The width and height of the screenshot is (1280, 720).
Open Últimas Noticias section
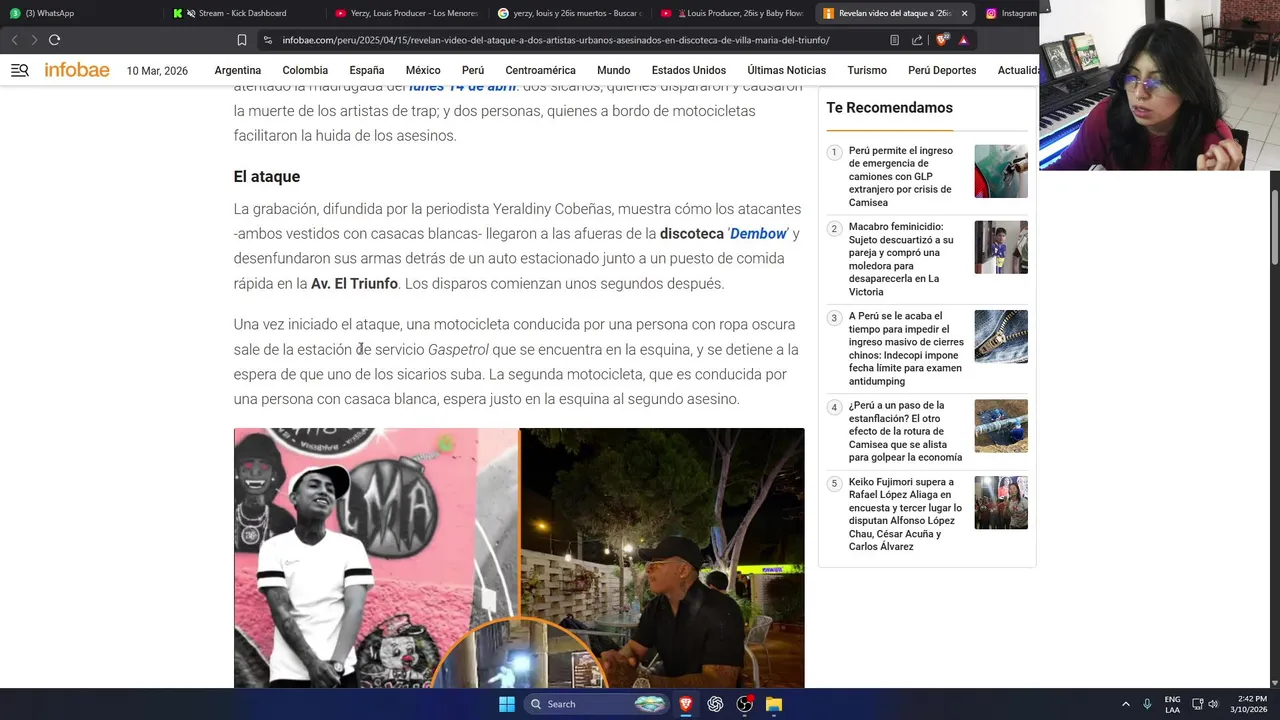pos(787,70)
